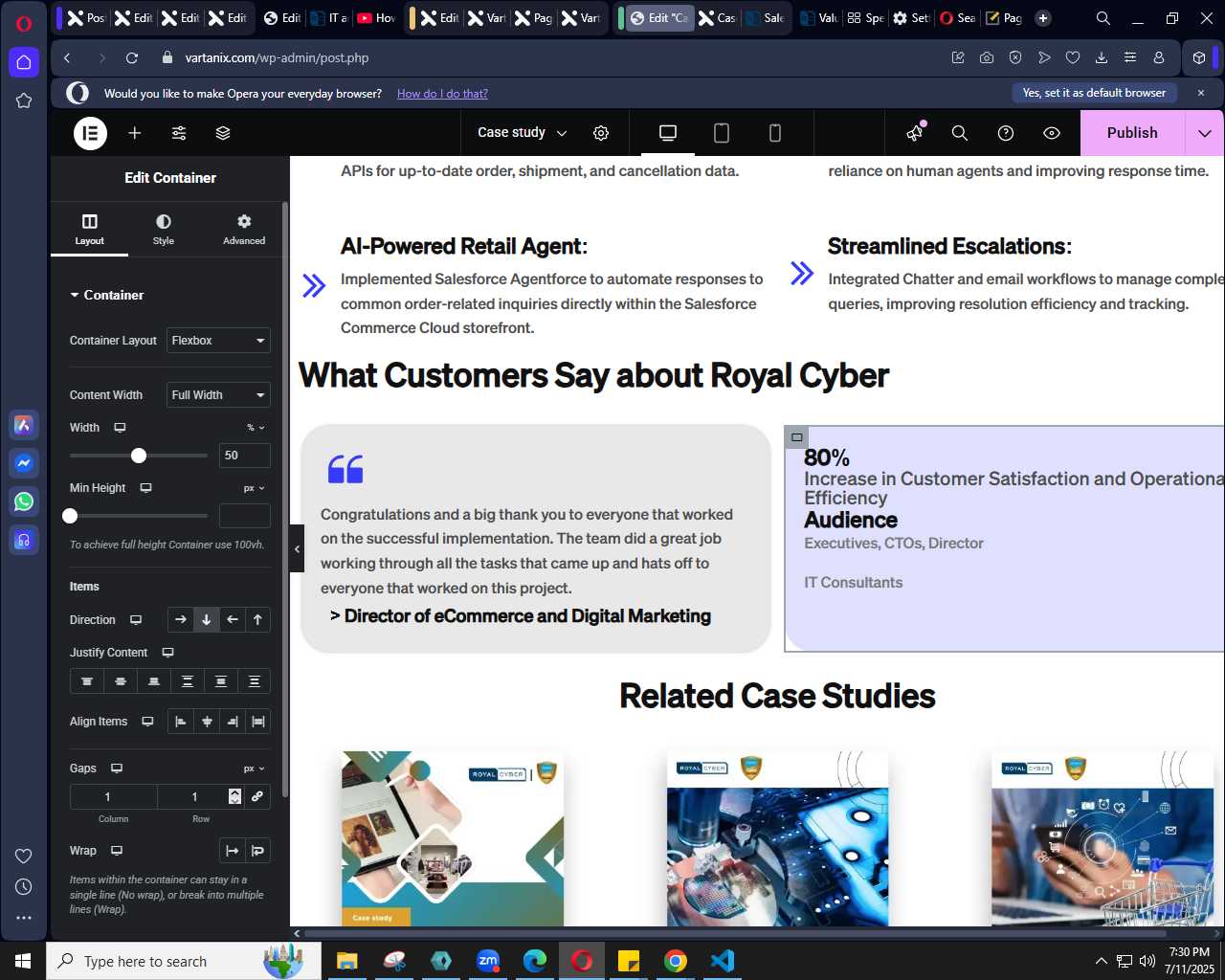Change the Gaps px unit dropdown
Screen dimensions: 1225x980
point(254,768)
